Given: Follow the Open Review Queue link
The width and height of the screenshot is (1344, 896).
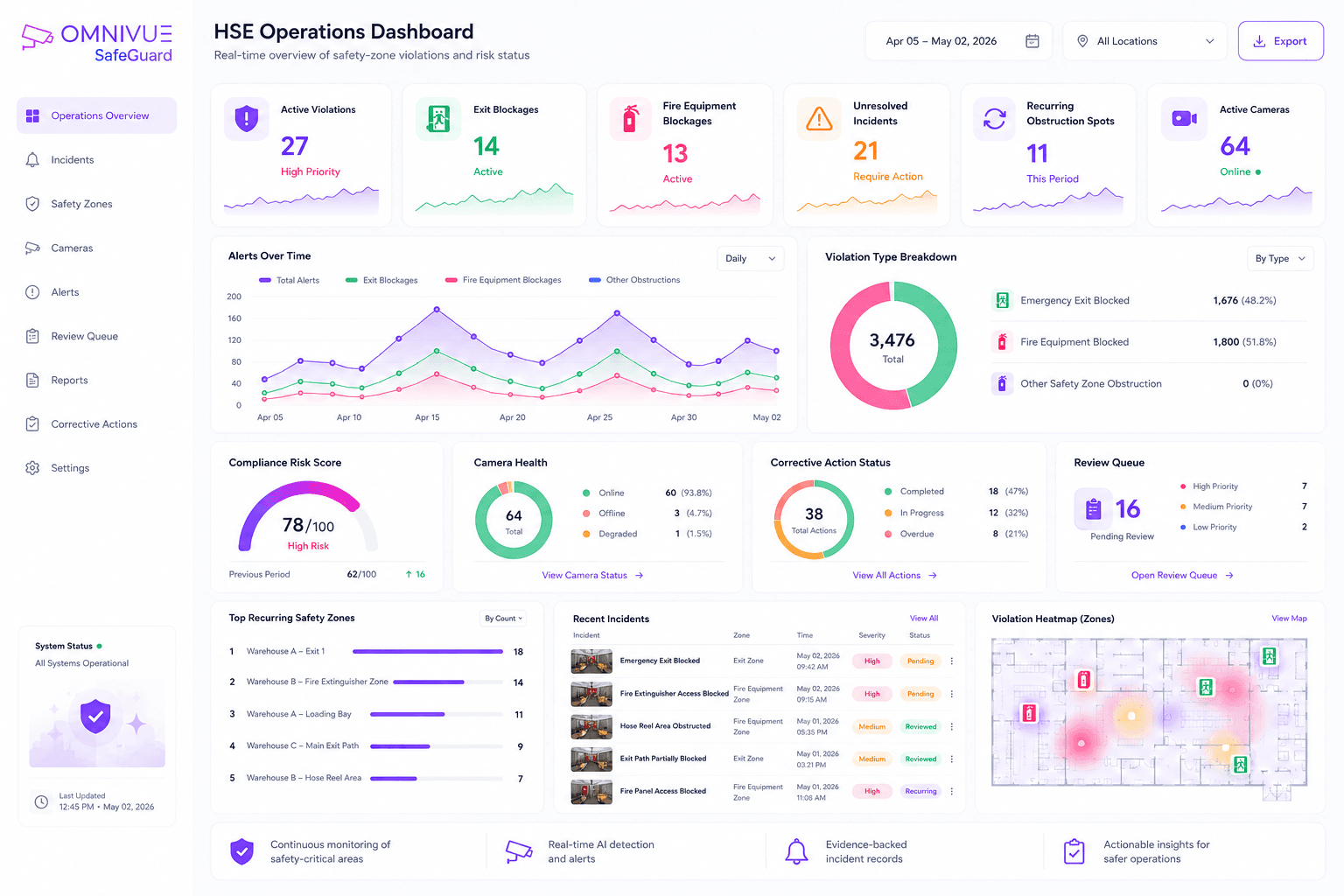Looking at the screenshot, I should 1182,575.
